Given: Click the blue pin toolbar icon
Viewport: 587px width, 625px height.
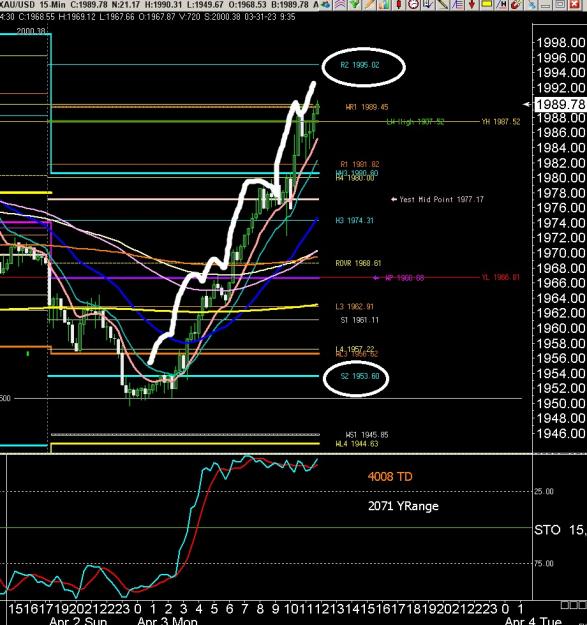Looking at the screenshot, I should click(532, 4).
